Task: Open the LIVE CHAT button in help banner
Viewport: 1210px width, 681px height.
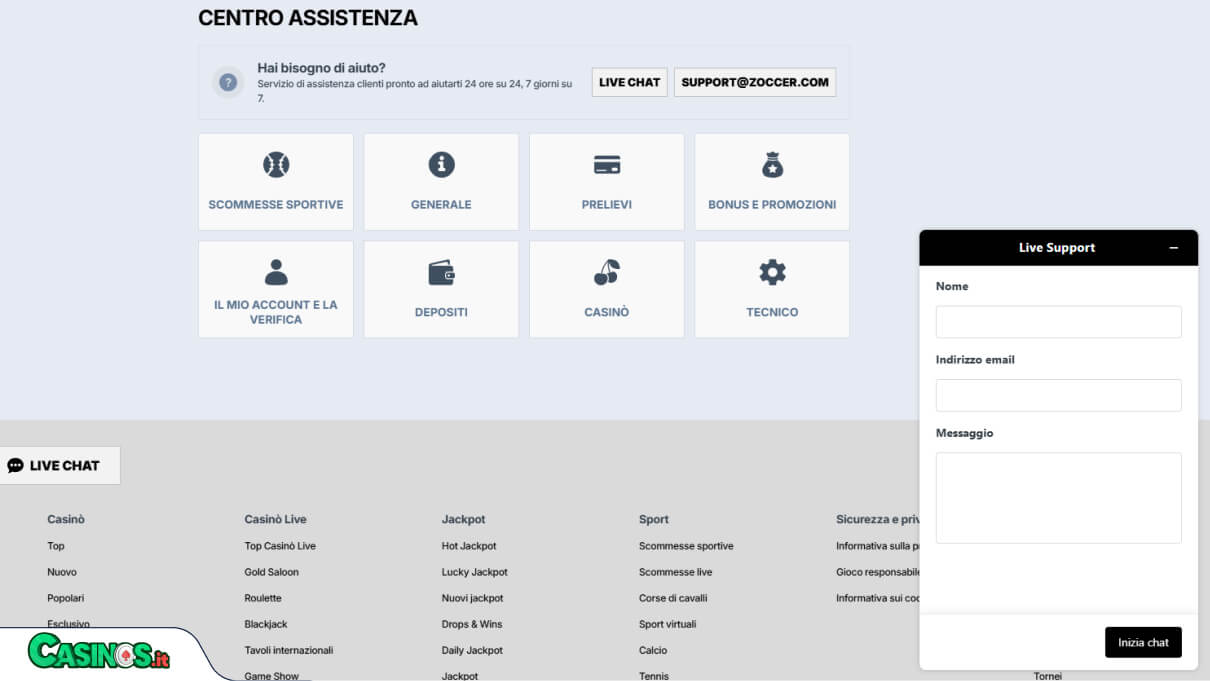Action: coord(630,82)
